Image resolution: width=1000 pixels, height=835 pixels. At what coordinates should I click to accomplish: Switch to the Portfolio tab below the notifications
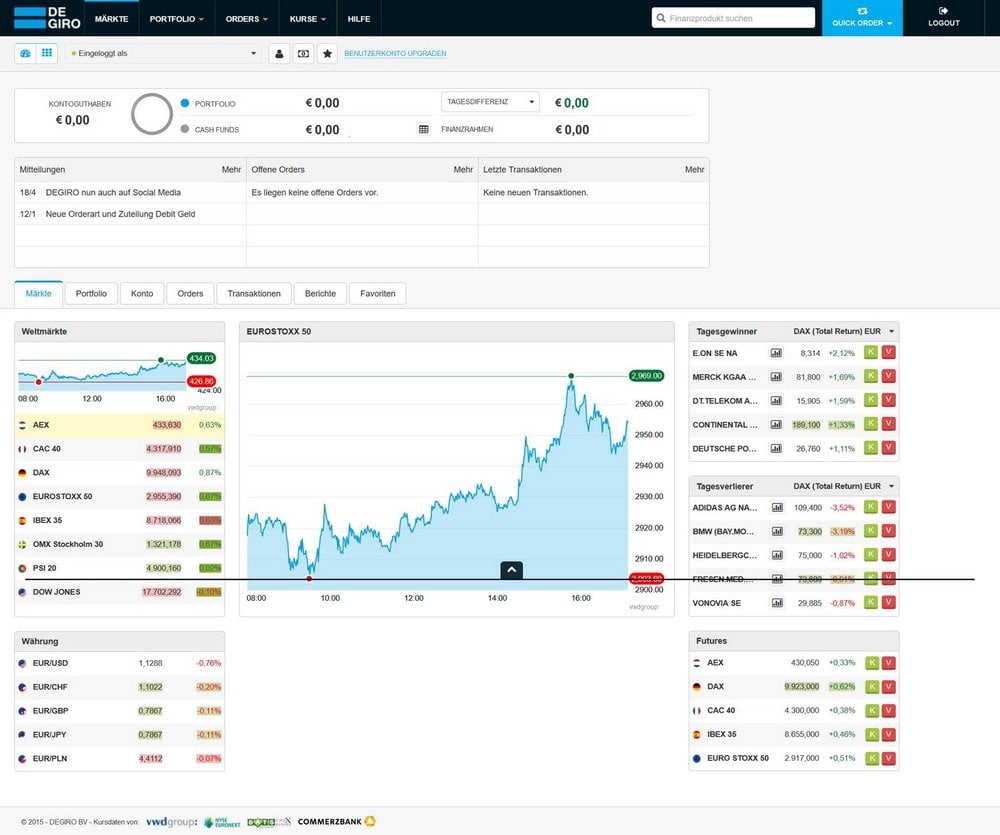(91, 293)
